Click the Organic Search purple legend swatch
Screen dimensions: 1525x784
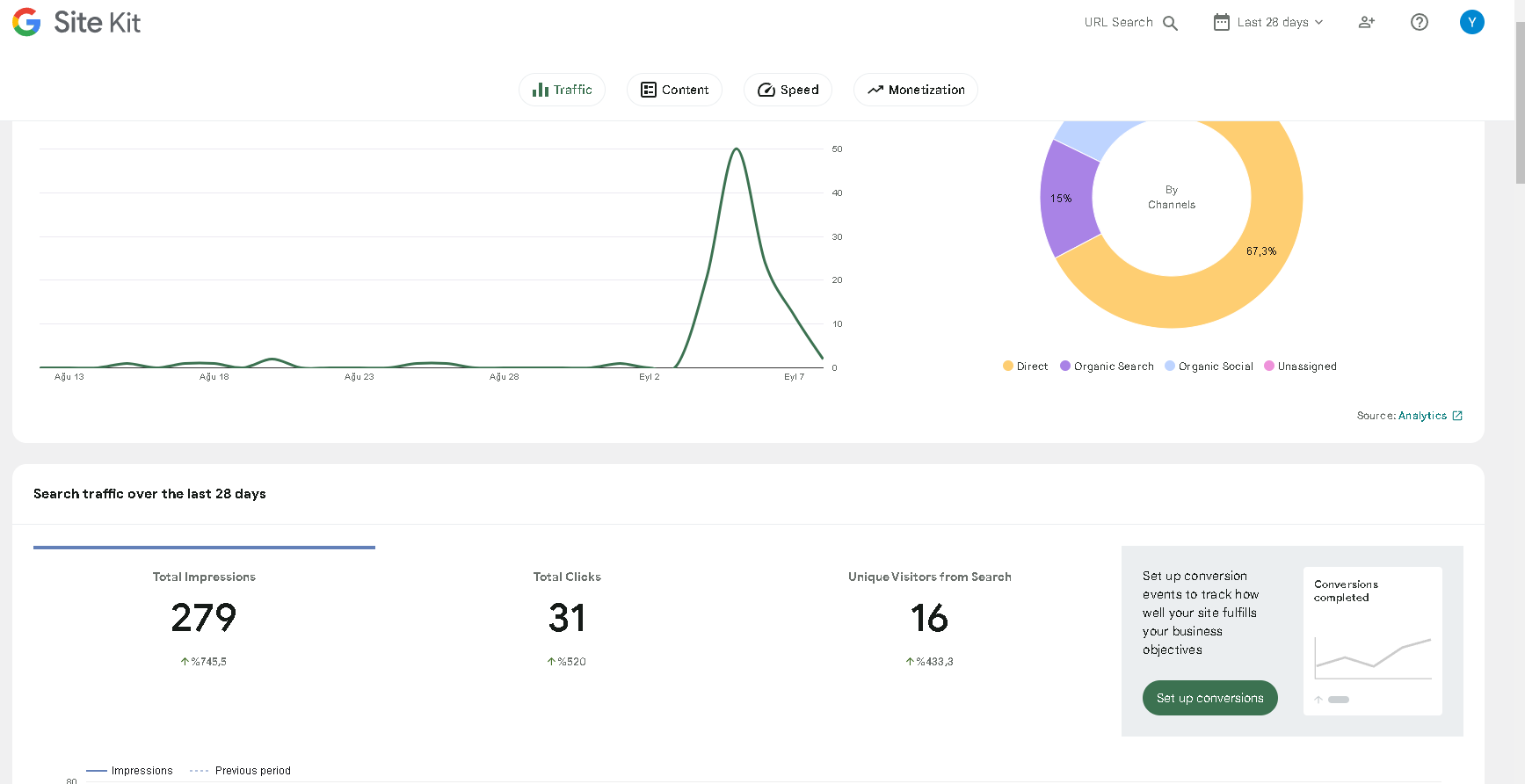coord(1065,367)
